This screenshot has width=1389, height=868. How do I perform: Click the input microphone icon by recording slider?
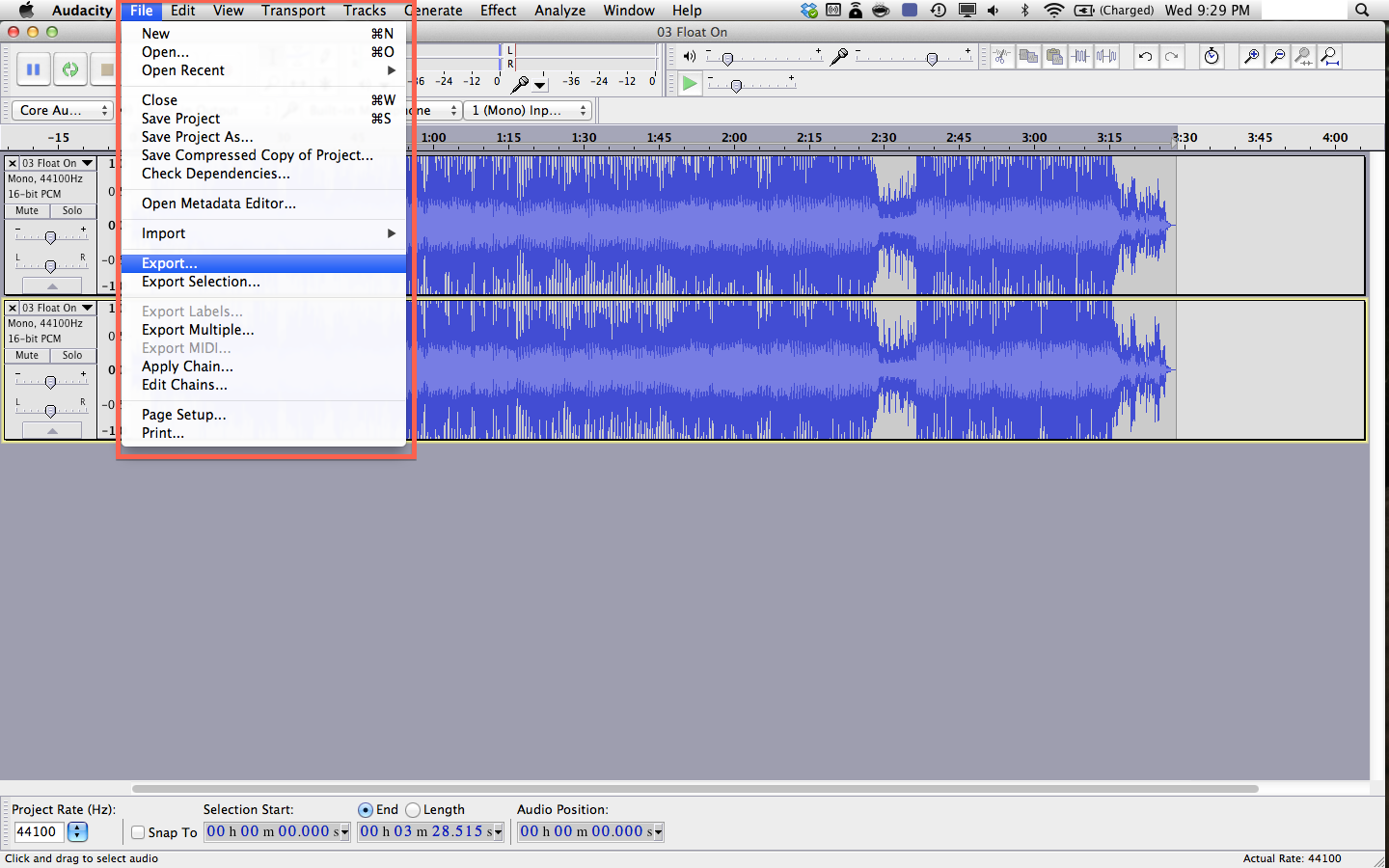pos(839,57)
